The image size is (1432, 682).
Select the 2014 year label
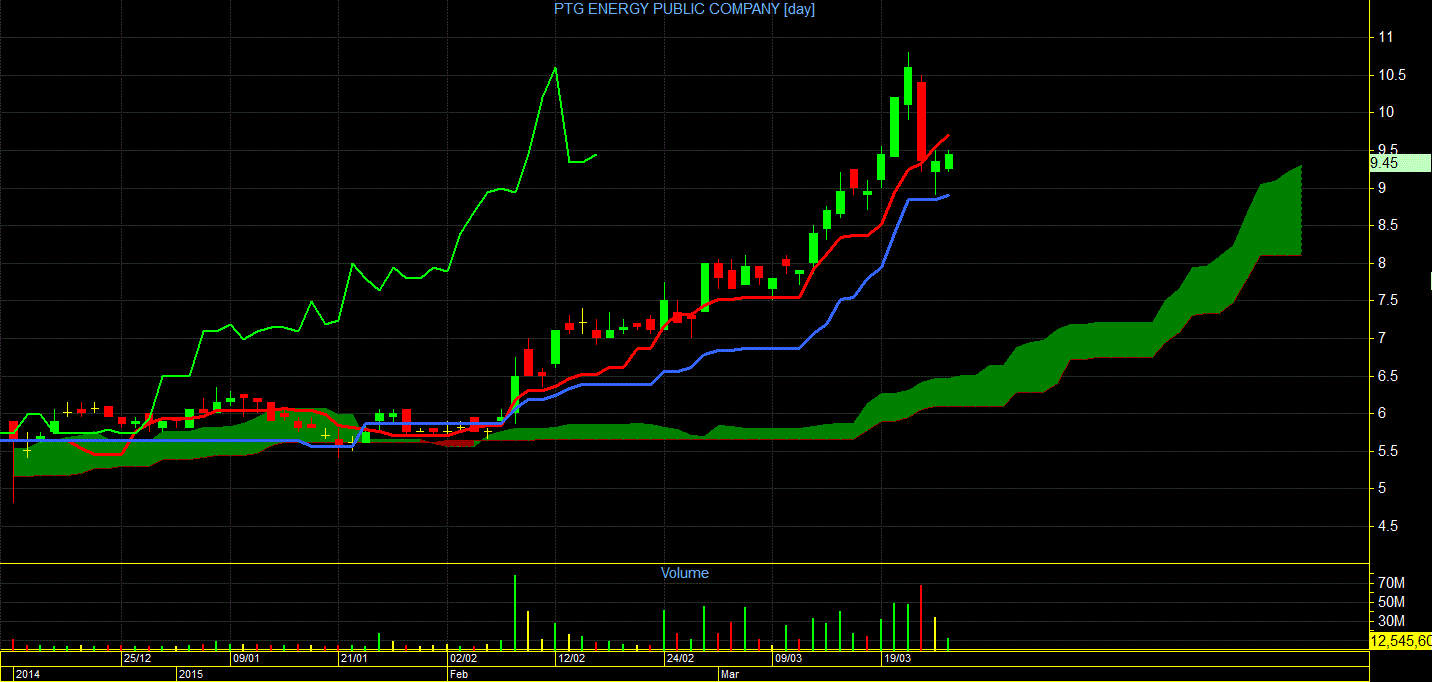29,675
